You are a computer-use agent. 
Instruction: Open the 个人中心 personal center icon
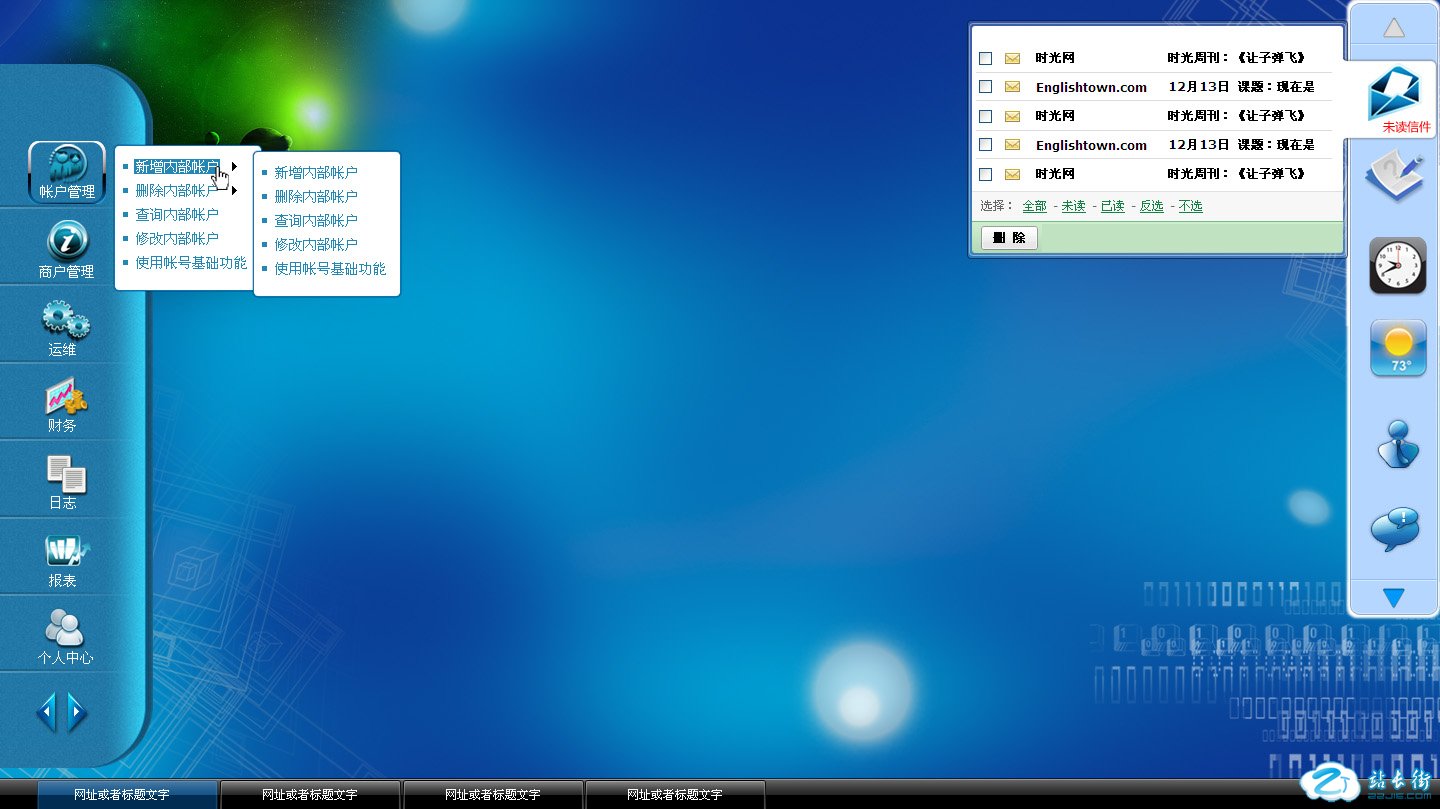tap(65, 634)
